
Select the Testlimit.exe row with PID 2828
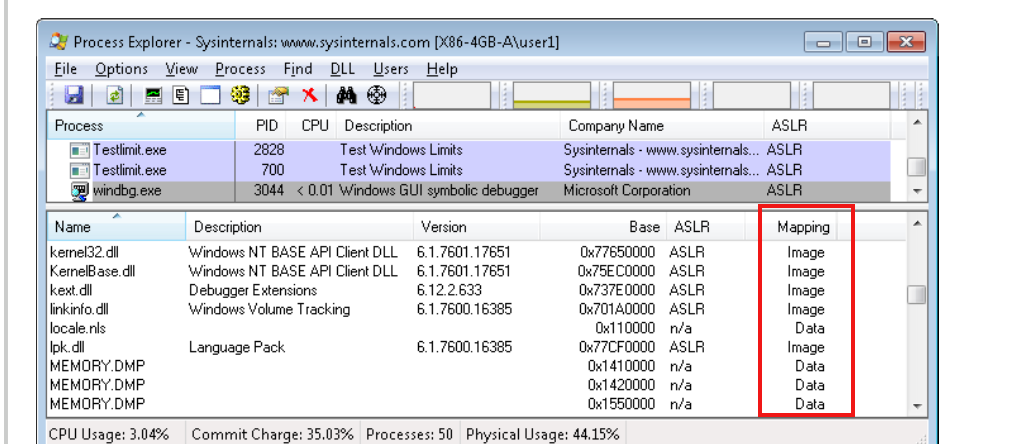click(469, 150)
